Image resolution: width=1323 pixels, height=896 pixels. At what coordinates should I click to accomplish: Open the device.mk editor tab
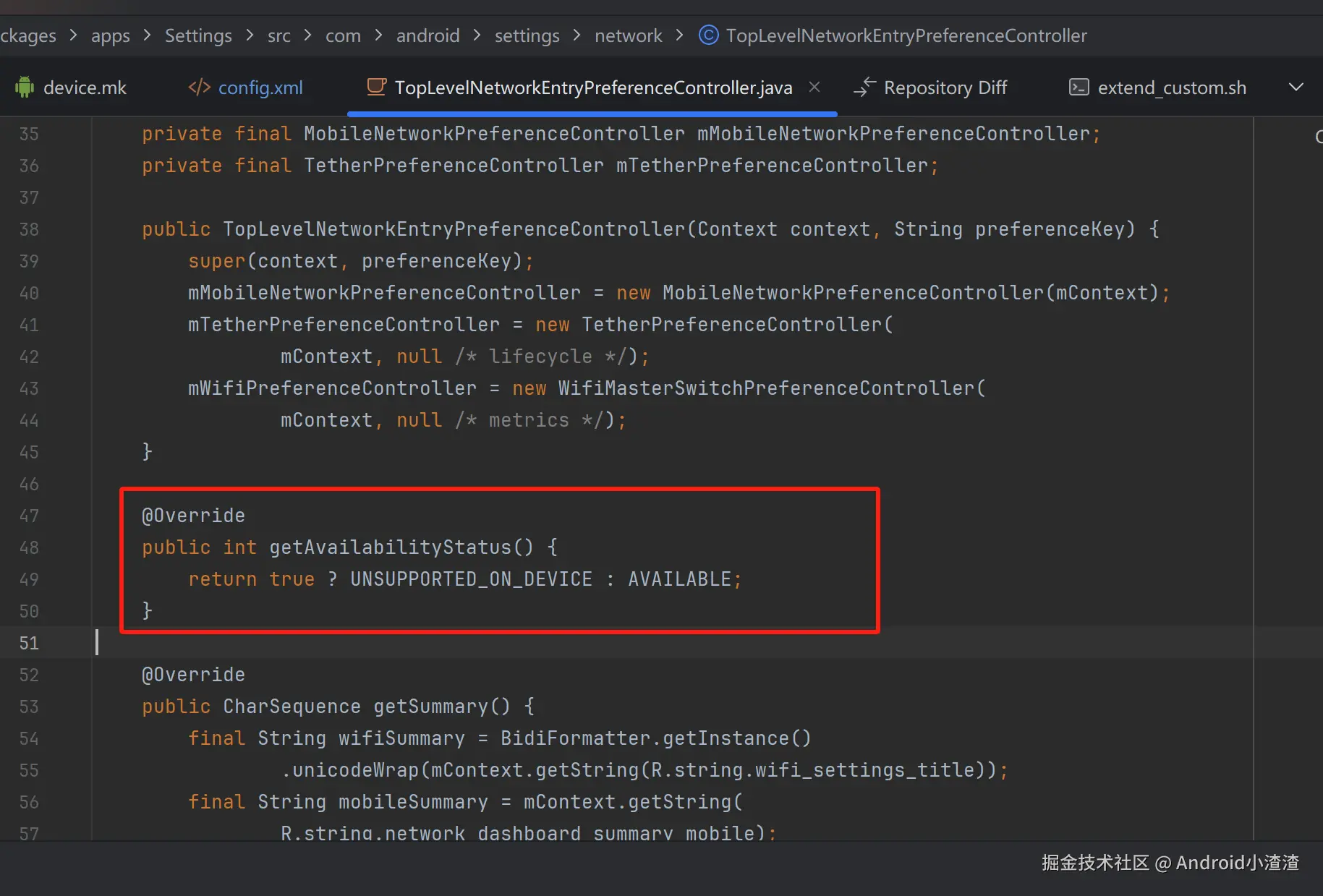71,88
